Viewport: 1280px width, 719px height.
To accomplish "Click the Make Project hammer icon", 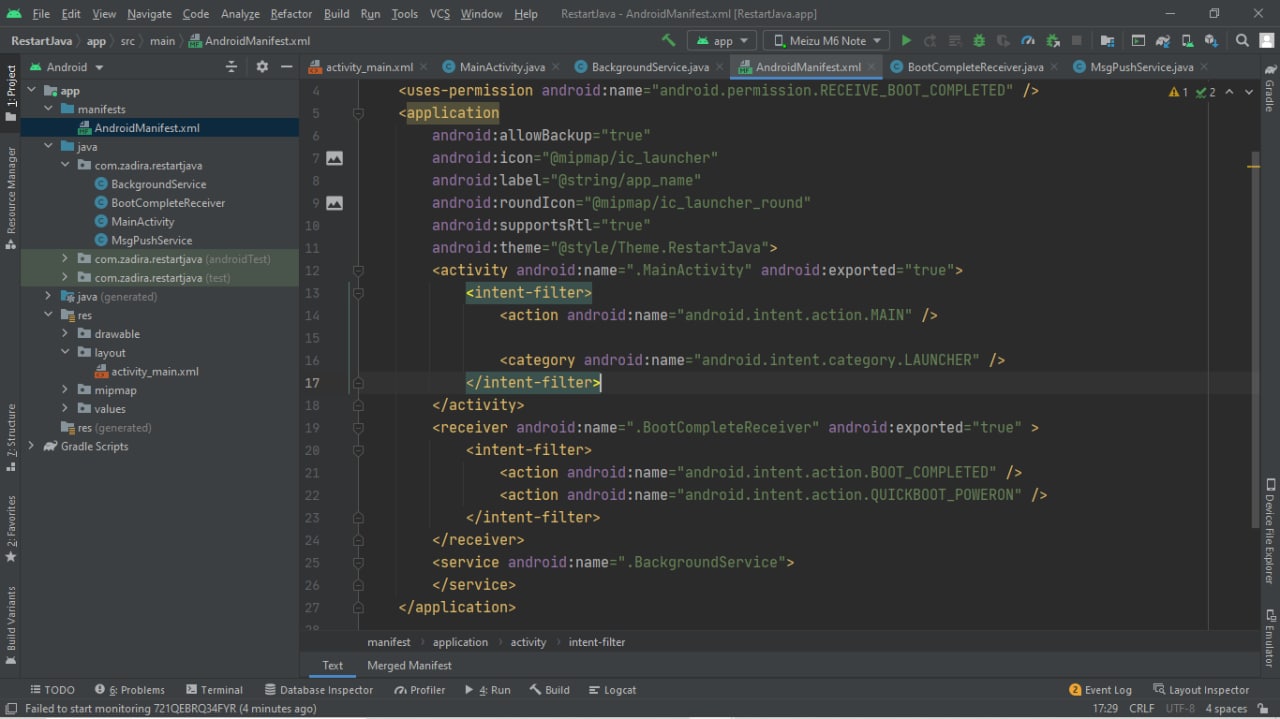I will 668,41.
